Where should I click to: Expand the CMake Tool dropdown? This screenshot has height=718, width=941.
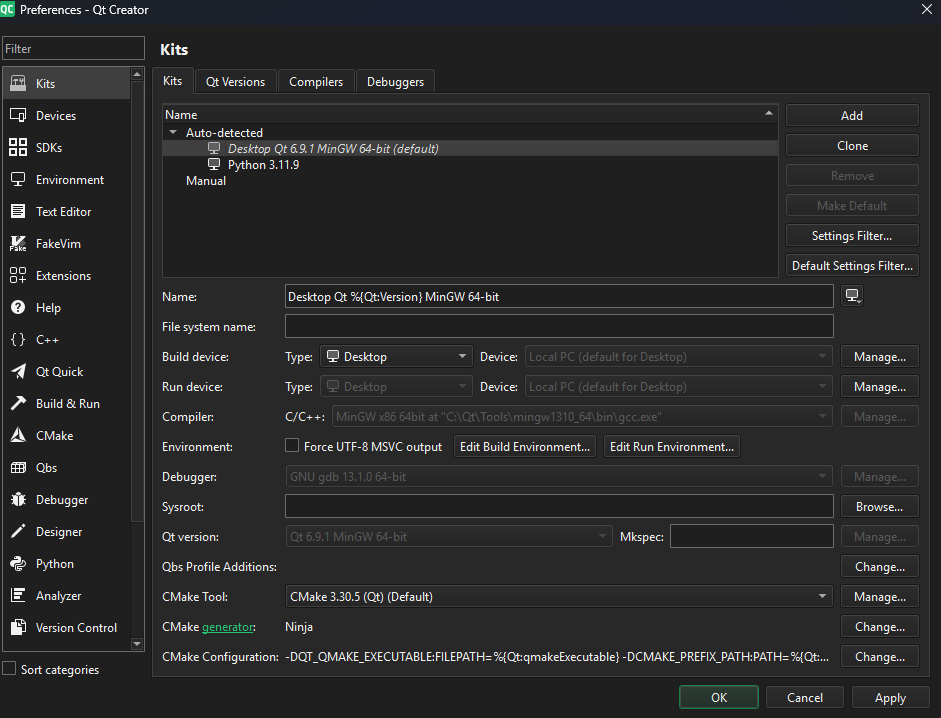click(x=559, y=597)
